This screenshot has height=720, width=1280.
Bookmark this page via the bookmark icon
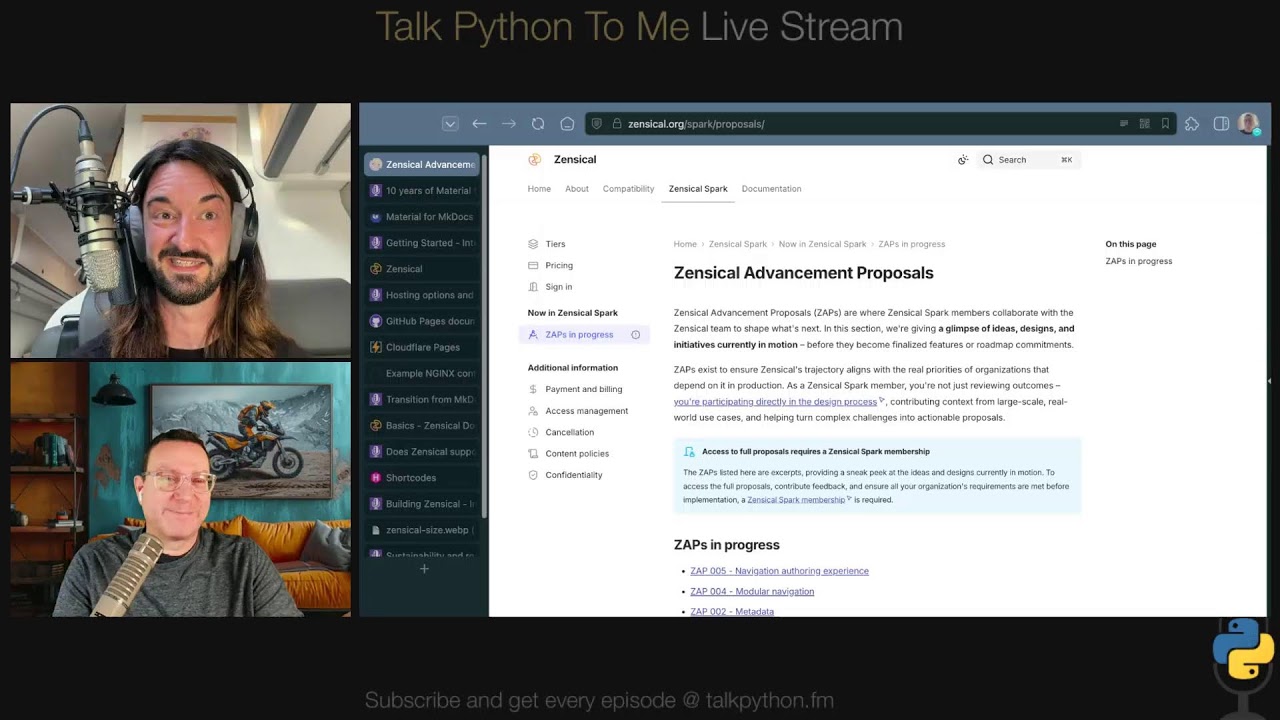coord(1165,124)
